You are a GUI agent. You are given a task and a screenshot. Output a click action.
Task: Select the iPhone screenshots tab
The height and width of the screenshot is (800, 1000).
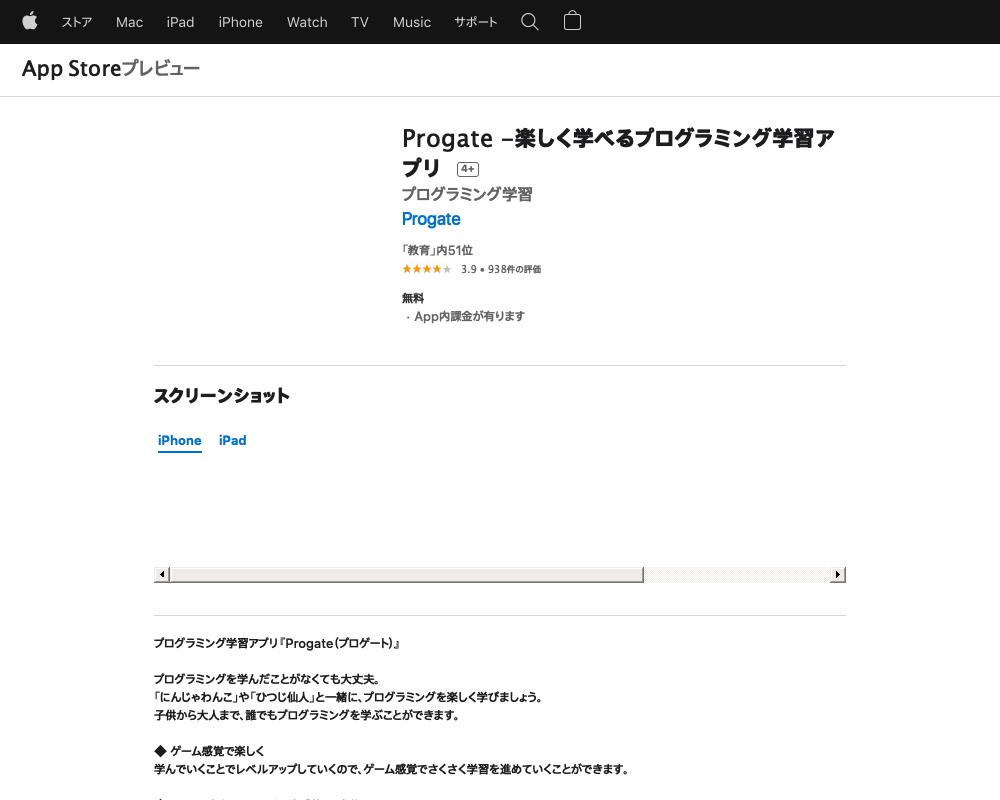pyautogui.click(x=179, y=440)
